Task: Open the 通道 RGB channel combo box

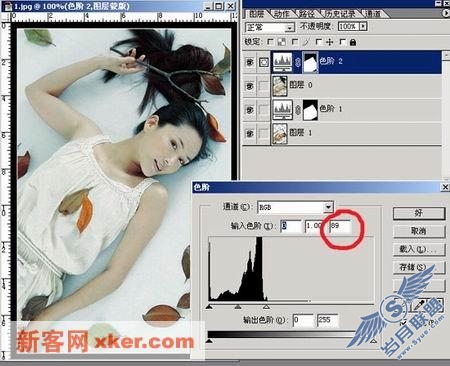Action: pos(296,207)
